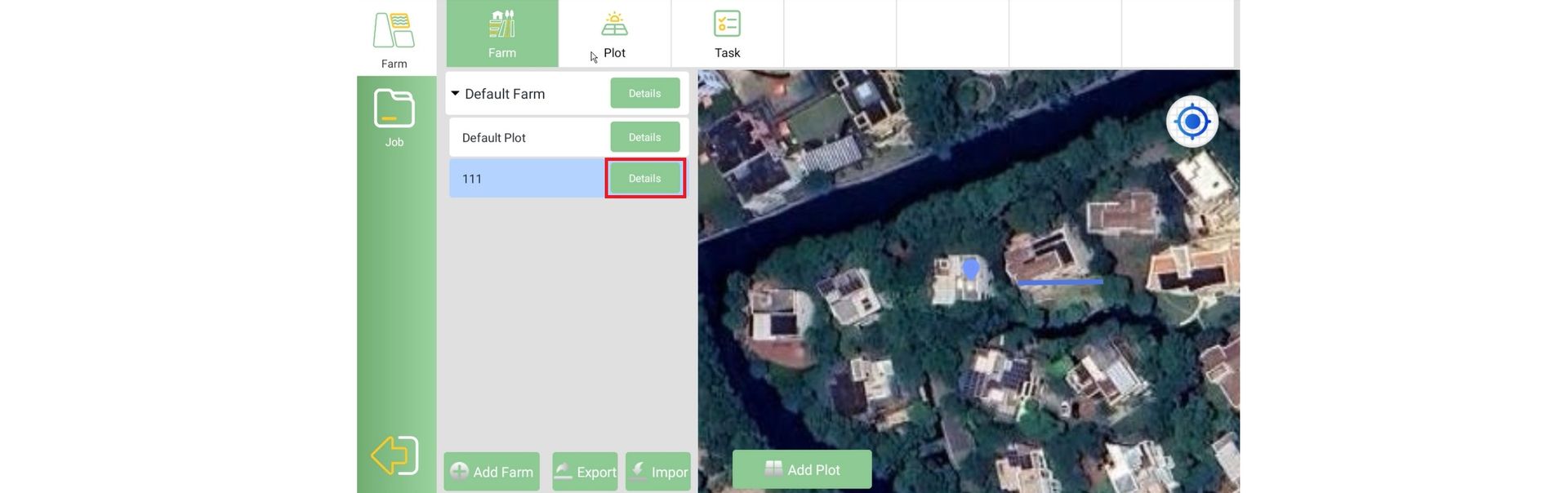
Task: Click the Import button
Action: (658, 472)
